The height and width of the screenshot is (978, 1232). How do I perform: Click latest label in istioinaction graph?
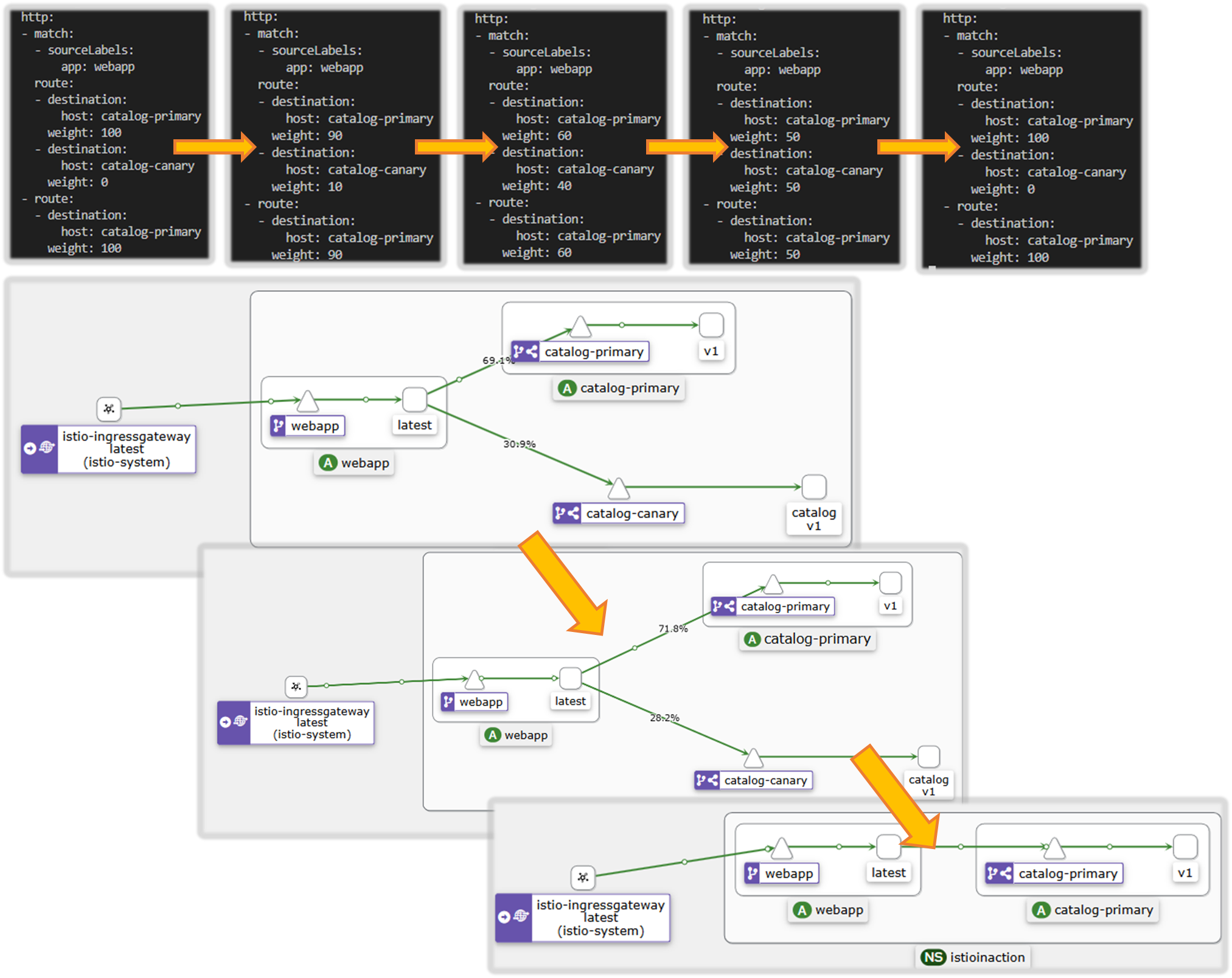888,873
